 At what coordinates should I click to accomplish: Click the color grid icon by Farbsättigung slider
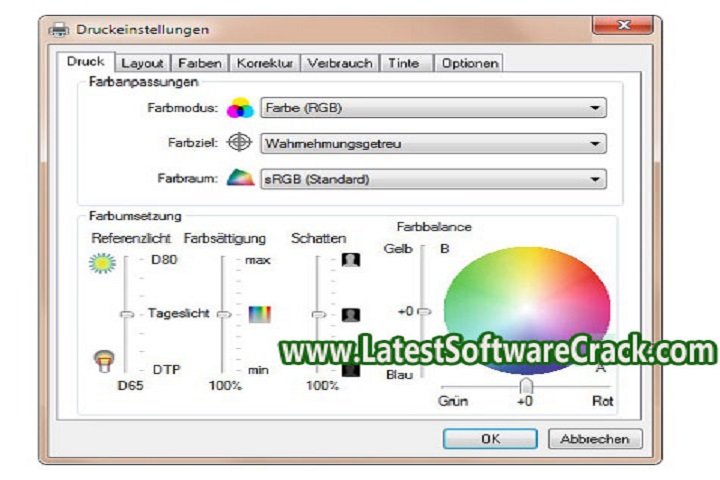(260, 314)
